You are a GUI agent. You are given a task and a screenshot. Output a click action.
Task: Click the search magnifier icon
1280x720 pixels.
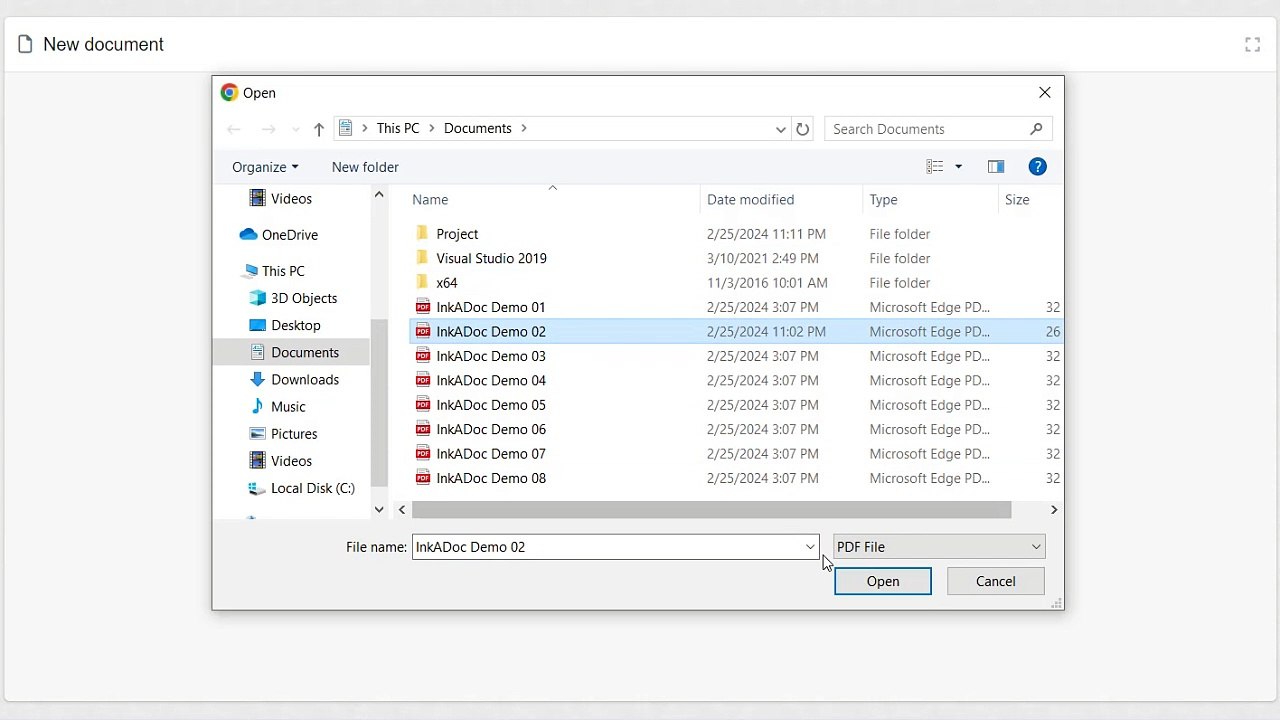(x=1036, y=128)
